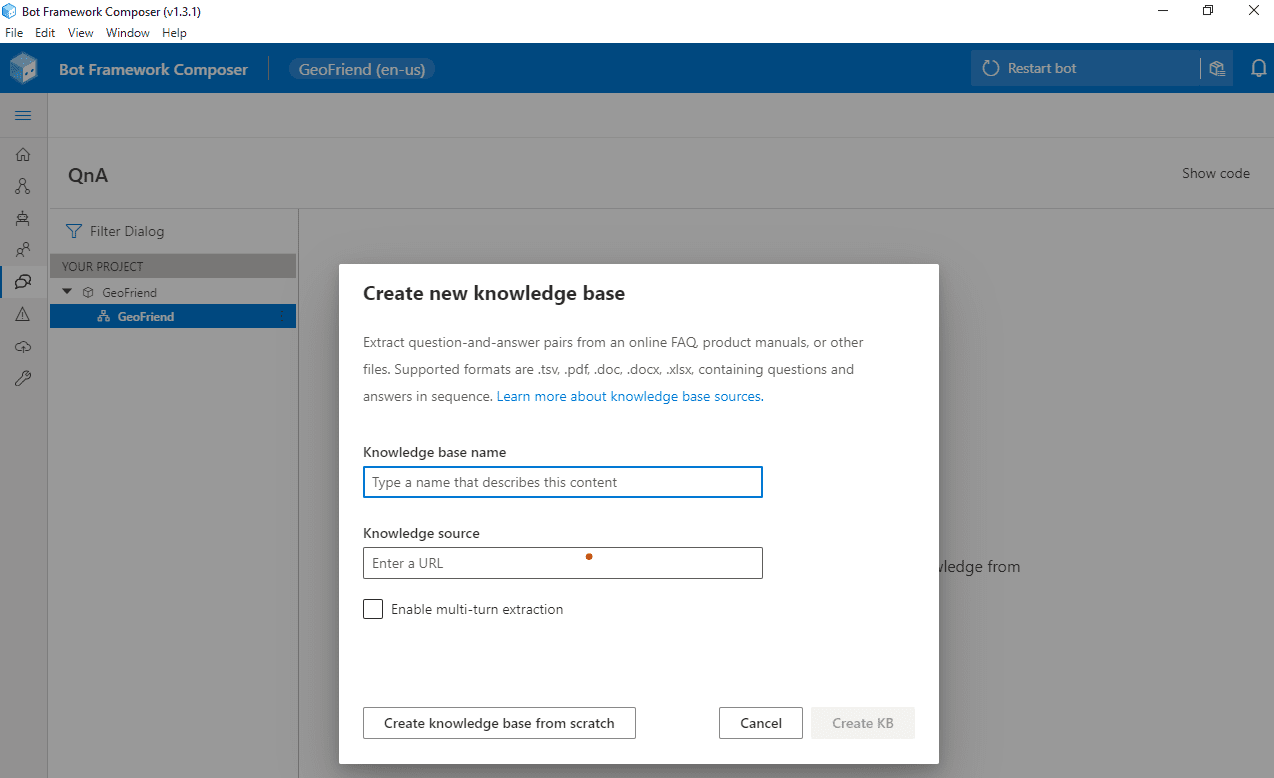This screenshot has height=778, width=1274.
Task: Open the Home page from sidebar
Action: [23, 155]
